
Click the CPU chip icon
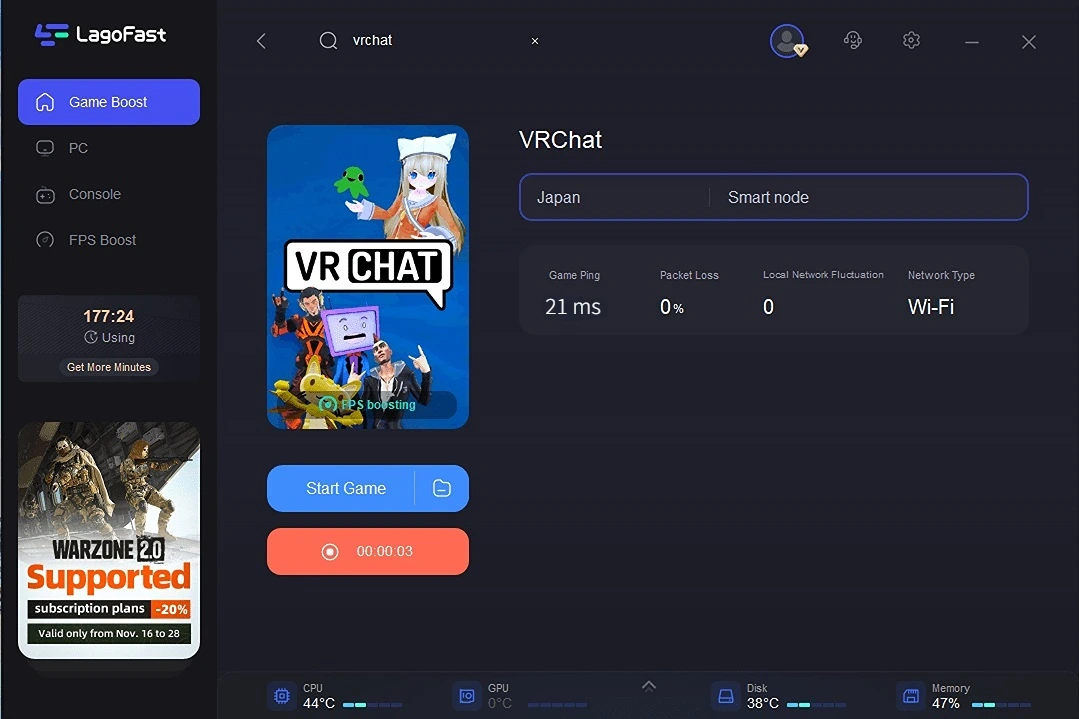point(281,696)
